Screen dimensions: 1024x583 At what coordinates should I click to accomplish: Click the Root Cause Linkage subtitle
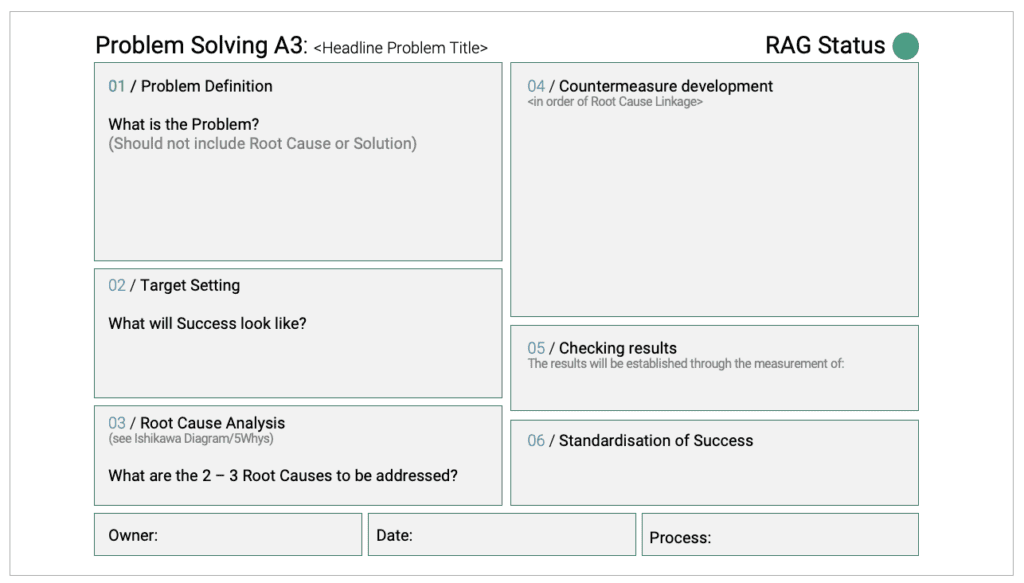coord(614,102)
